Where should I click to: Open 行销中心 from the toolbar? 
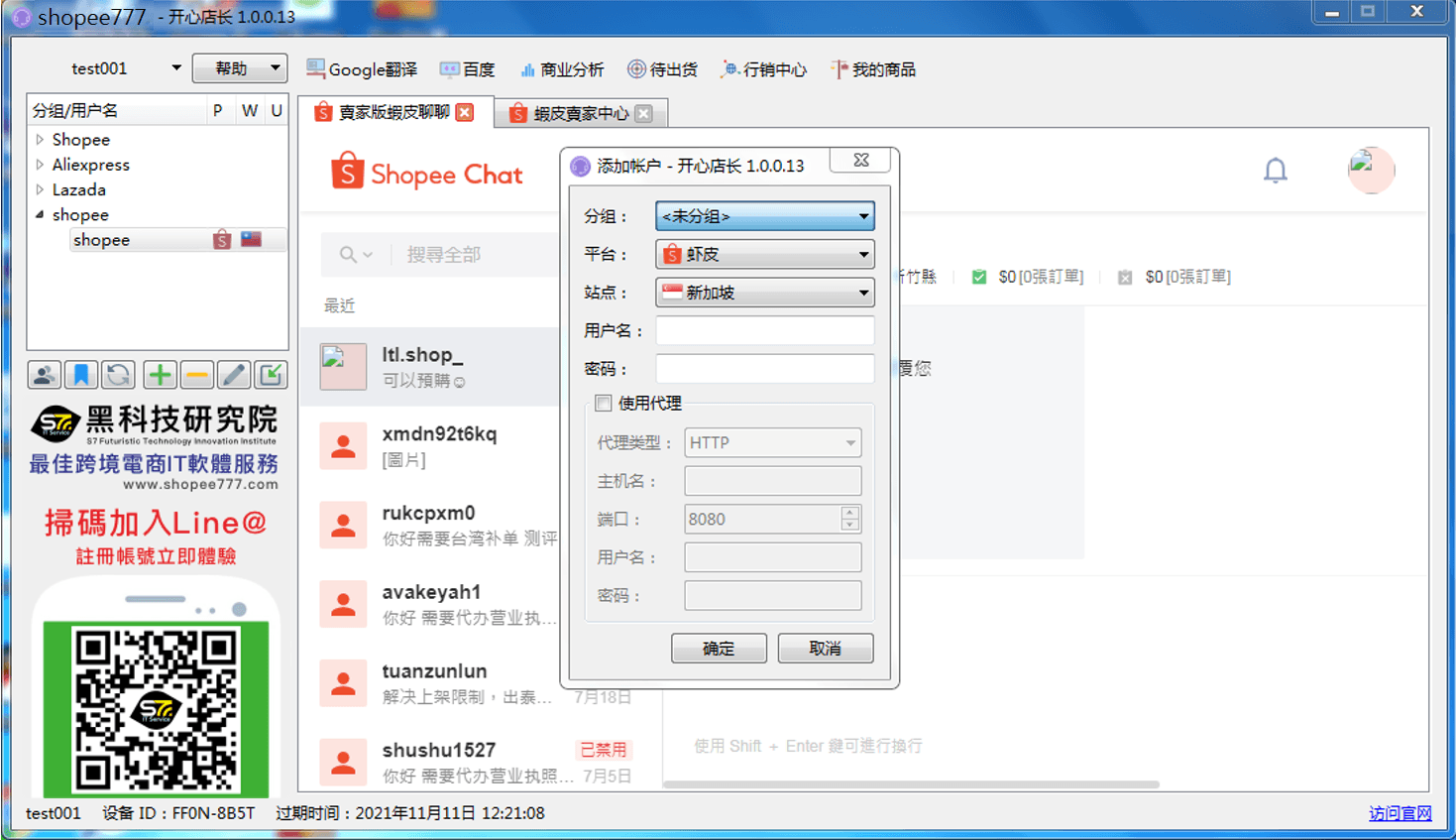(x=763, y=69)
